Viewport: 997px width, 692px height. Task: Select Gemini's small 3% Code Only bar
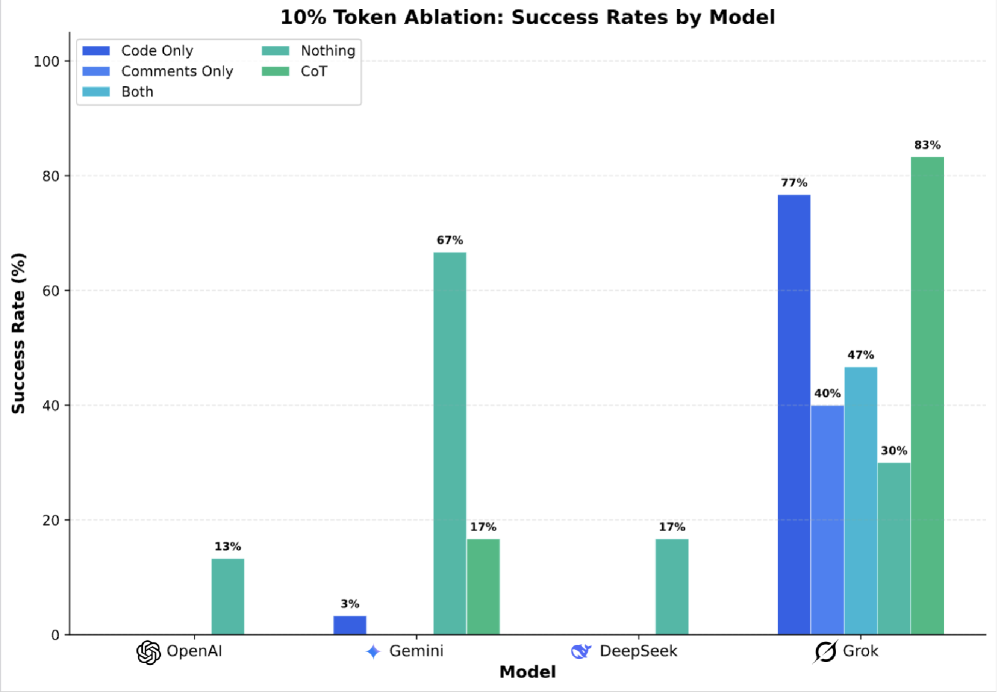point(349,625)
